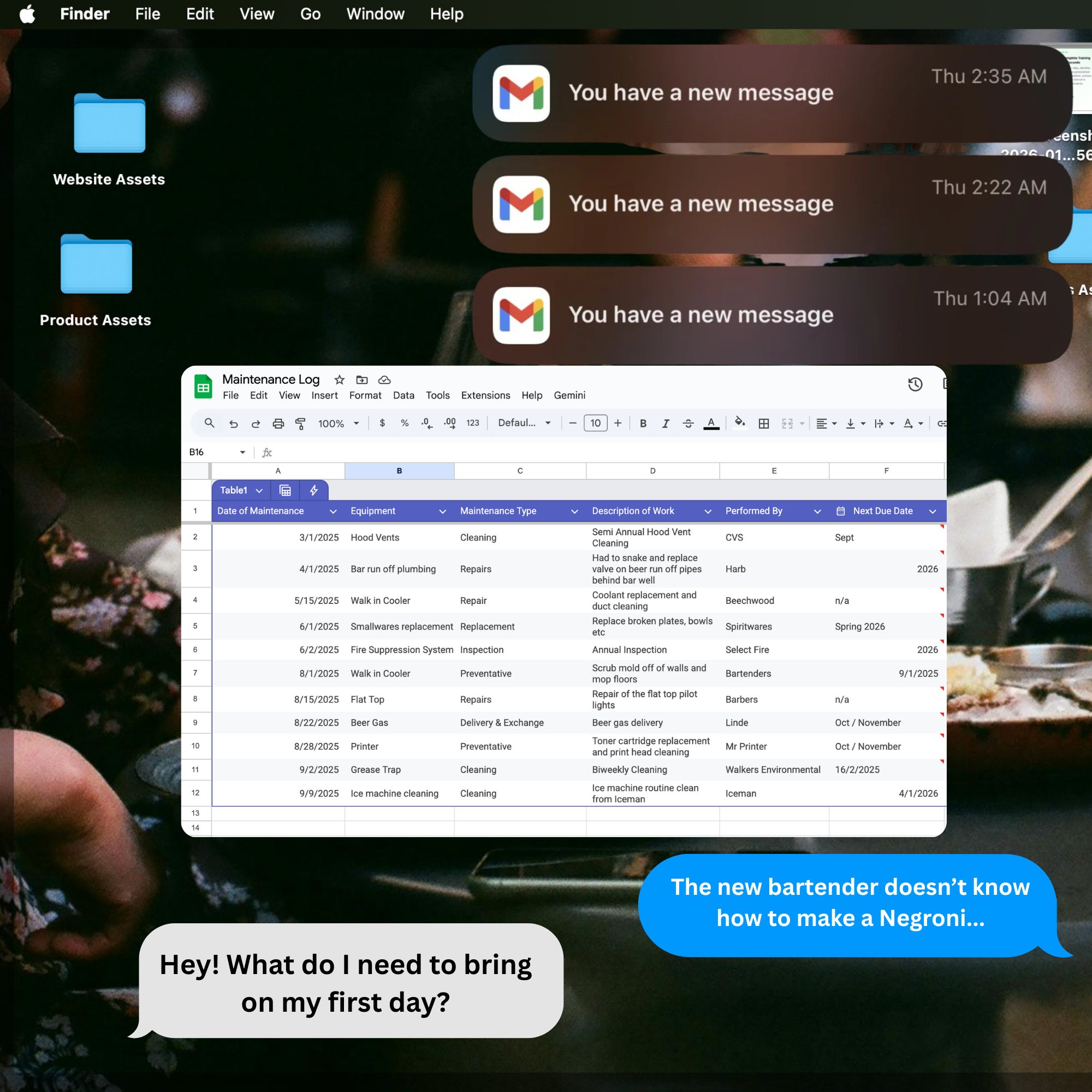The image size is (1092, 1092).
Task: Open Performed By column dropdown arrow
Action: (x=817, y=511)
